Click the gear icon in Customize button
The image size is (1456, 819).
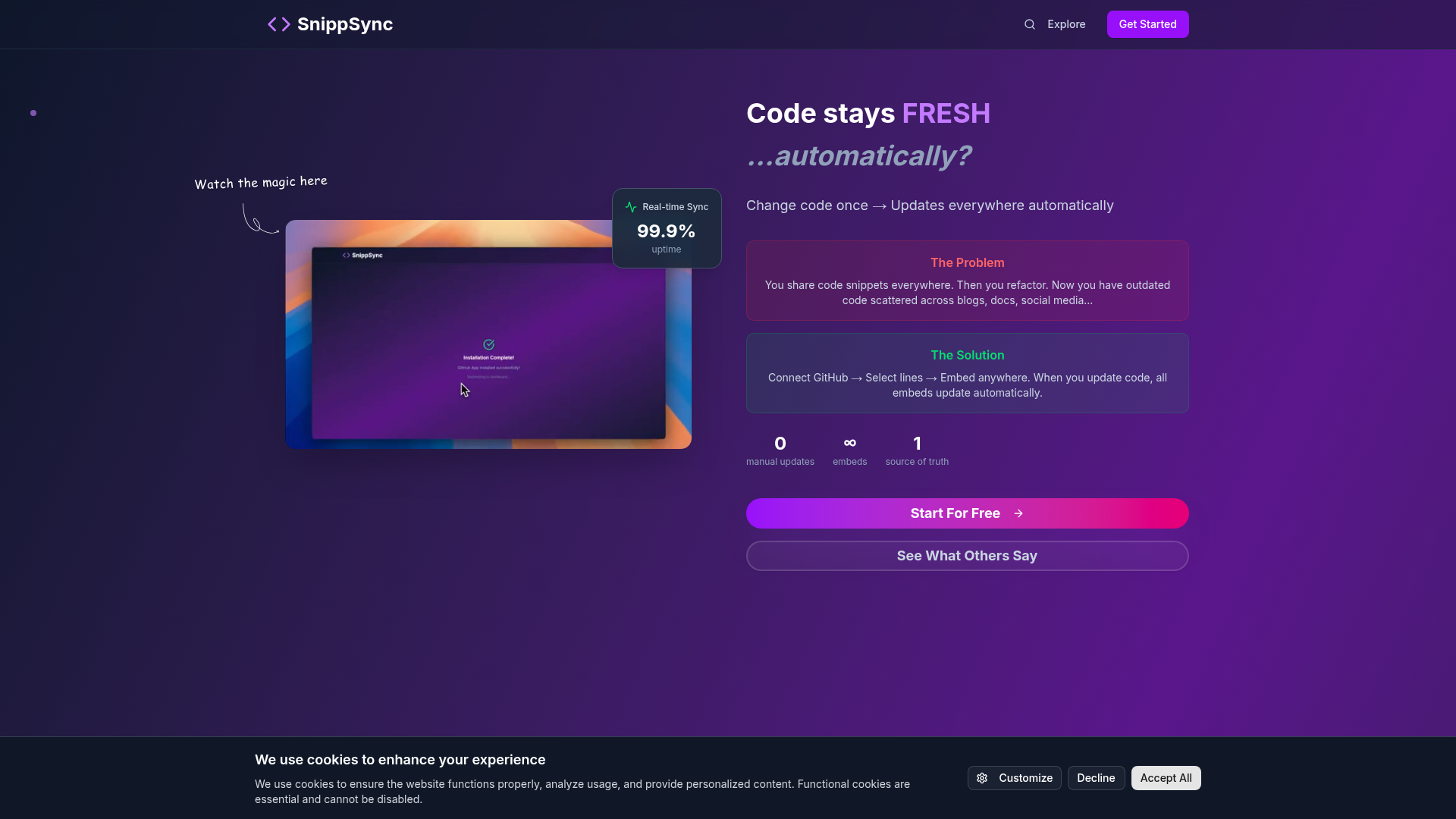coord(982,778)
